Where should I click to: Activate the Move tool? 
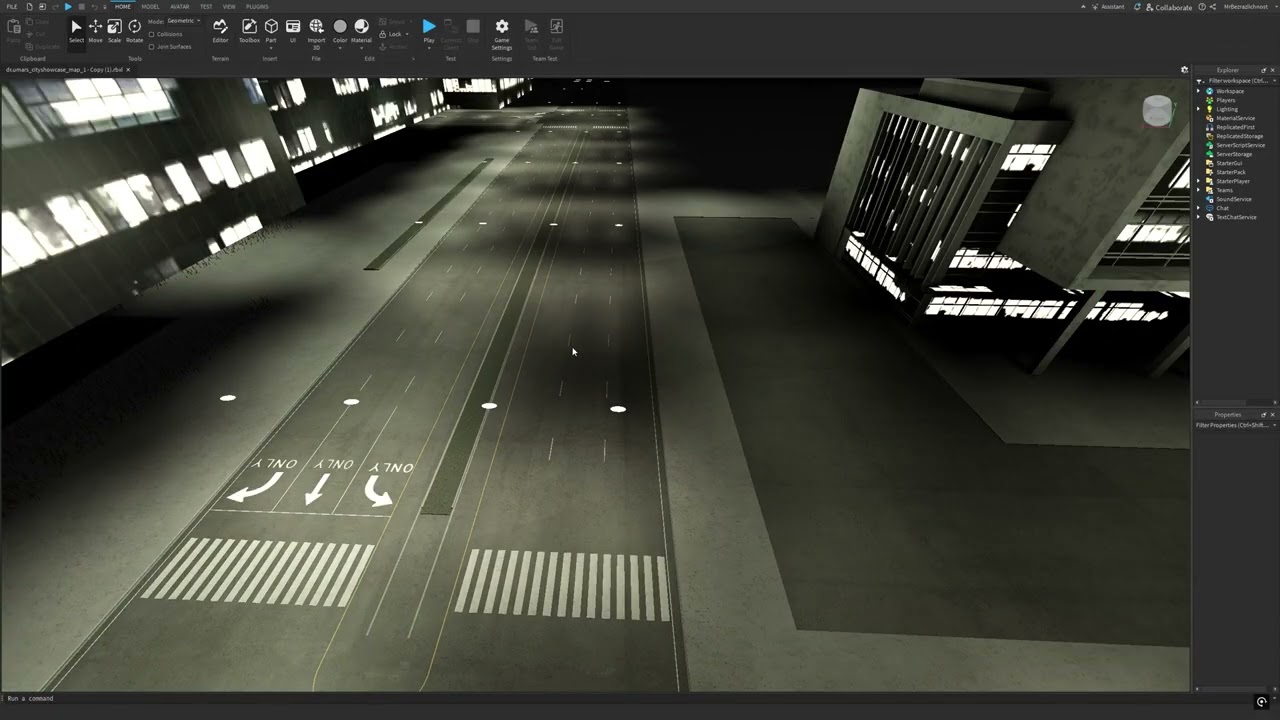pyautogui.click(x=95, y=31)
